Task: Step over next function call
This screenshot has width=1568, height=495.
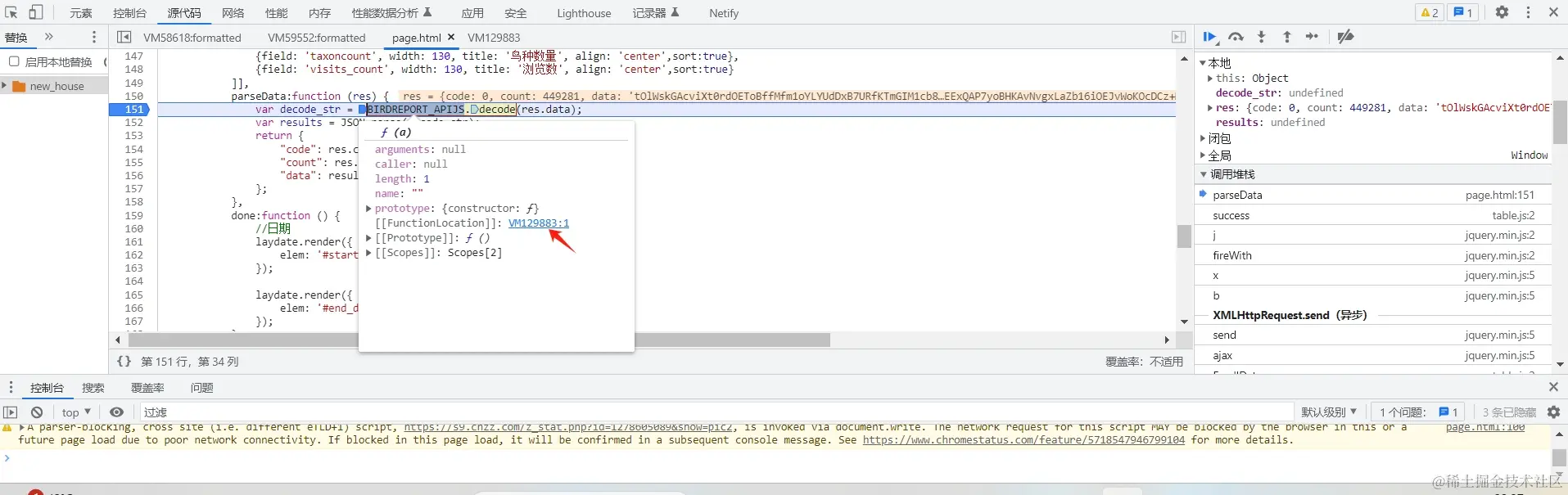Action: click(x=1236, y=37)
